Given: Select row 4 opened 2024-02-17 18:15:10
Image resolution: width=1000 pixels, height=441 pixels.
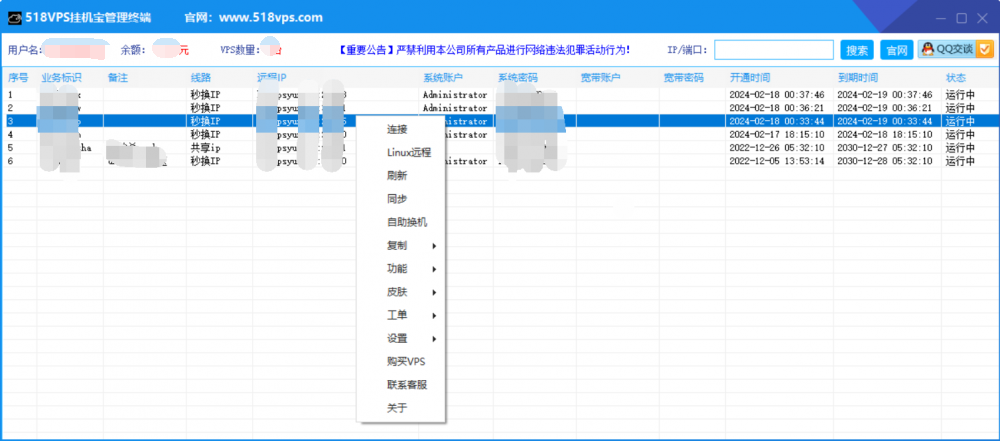Looking at the screenshot, I should 500,135.
